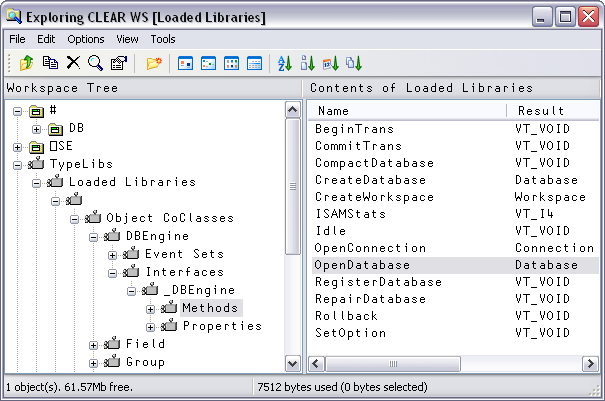This screenshot has height=401, width=605.
Task: Click the Properties toolbar icon
Action: [x=118, y=63]
